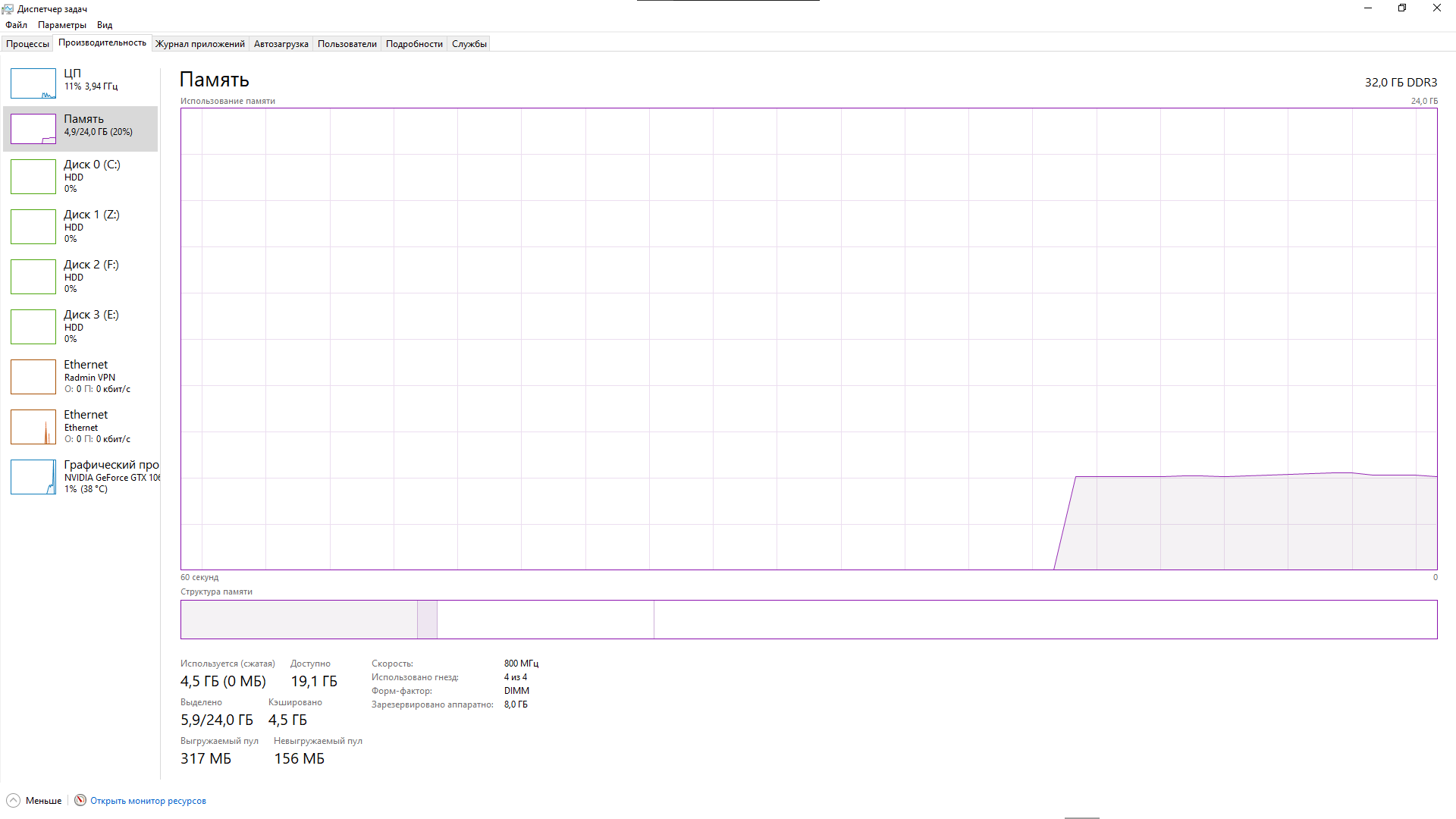Viewport: 1456px width, 819px height.
Task: Switch to the Процессы tab
Action: (x=27, y=44)
